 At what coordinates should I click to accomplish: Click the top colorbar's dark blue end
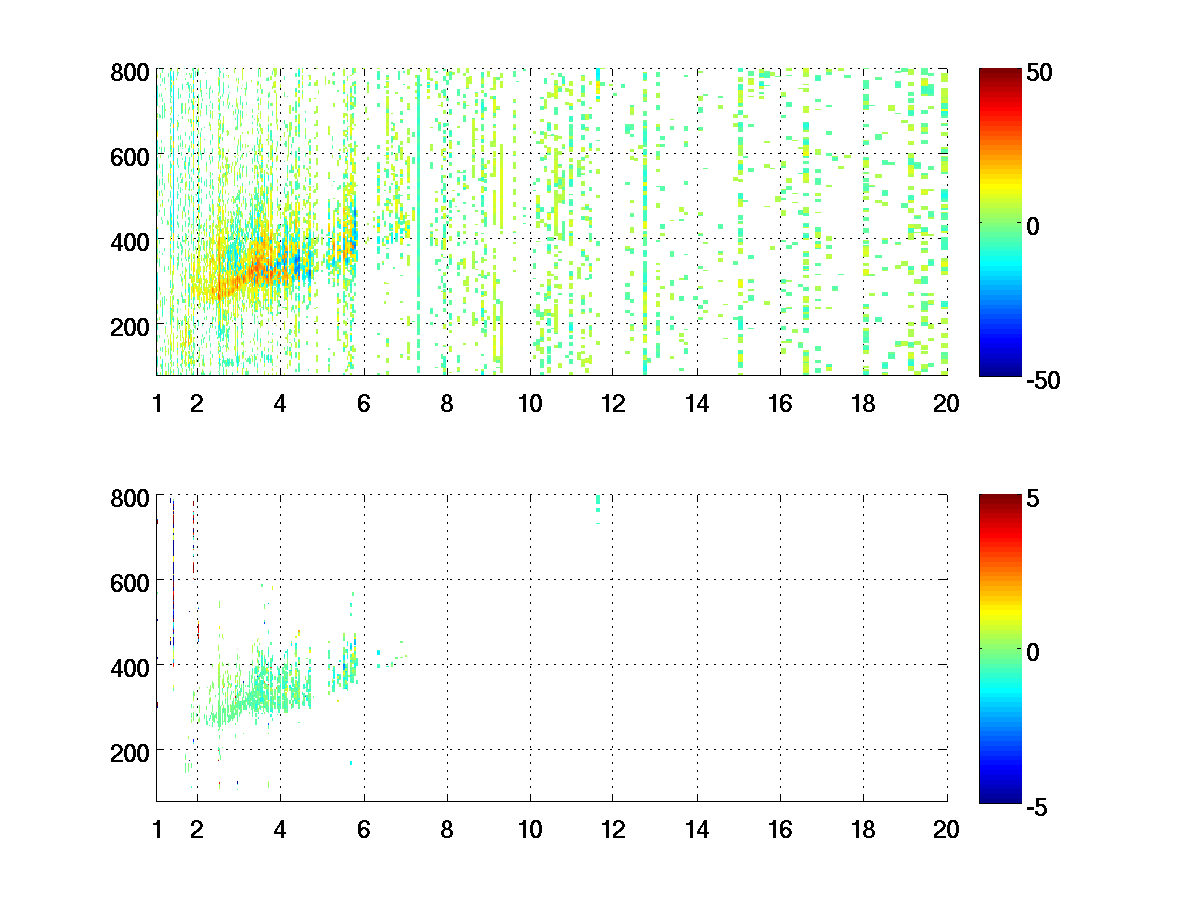click(999, 368)
